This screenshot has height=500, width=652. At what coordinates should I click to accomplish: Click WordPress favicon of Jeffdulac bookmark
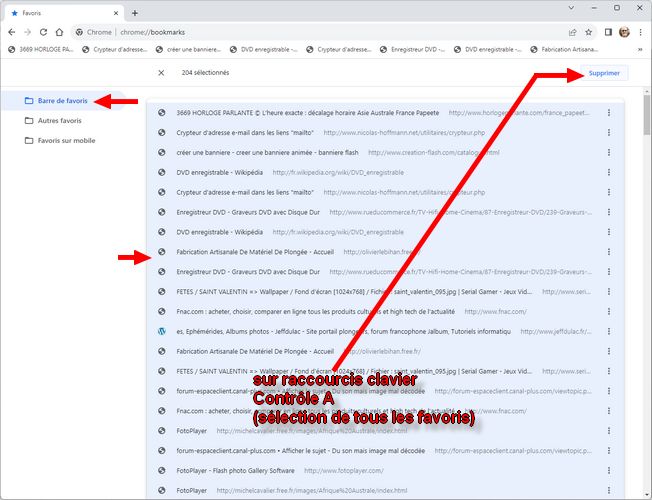coord(162,332)
